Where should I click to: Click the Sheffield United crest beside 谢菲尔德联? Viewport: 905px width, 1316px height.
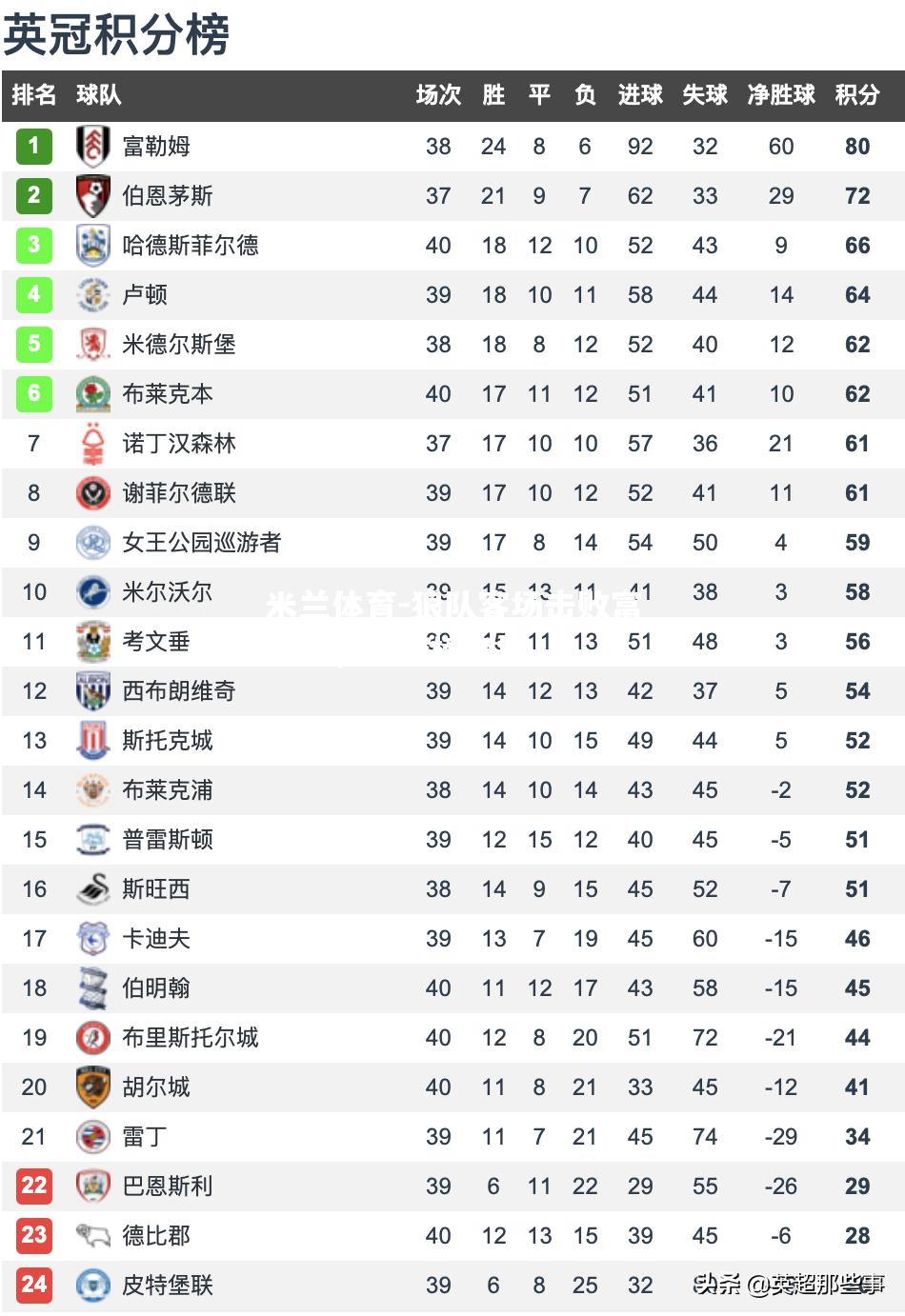coord(92,492)
